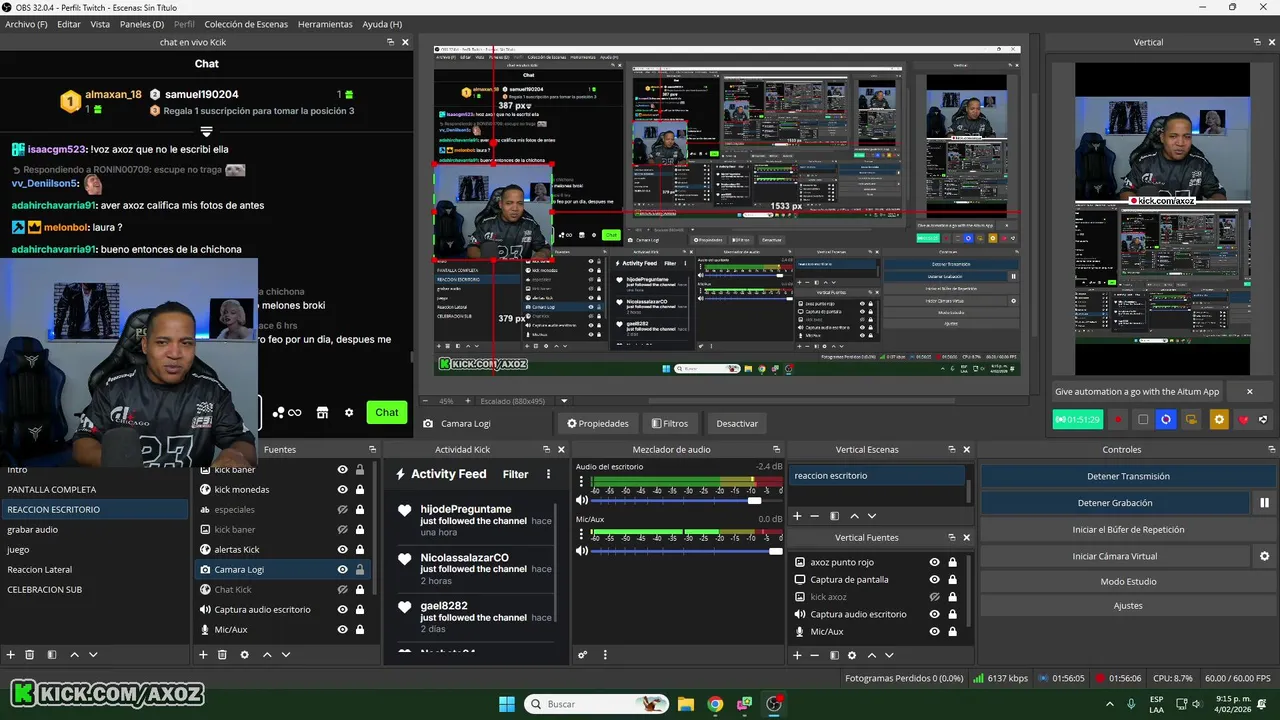This screenshot has height=720, width=1280.
Task: Open Paneles menu
Action: click(142, 24)
